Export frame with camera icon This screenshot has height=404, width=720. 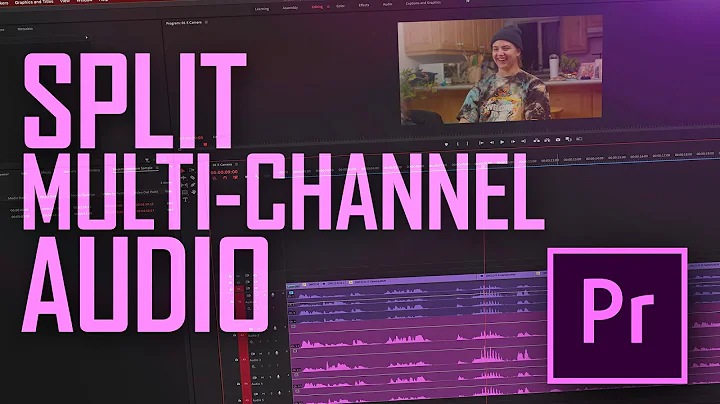558,140
